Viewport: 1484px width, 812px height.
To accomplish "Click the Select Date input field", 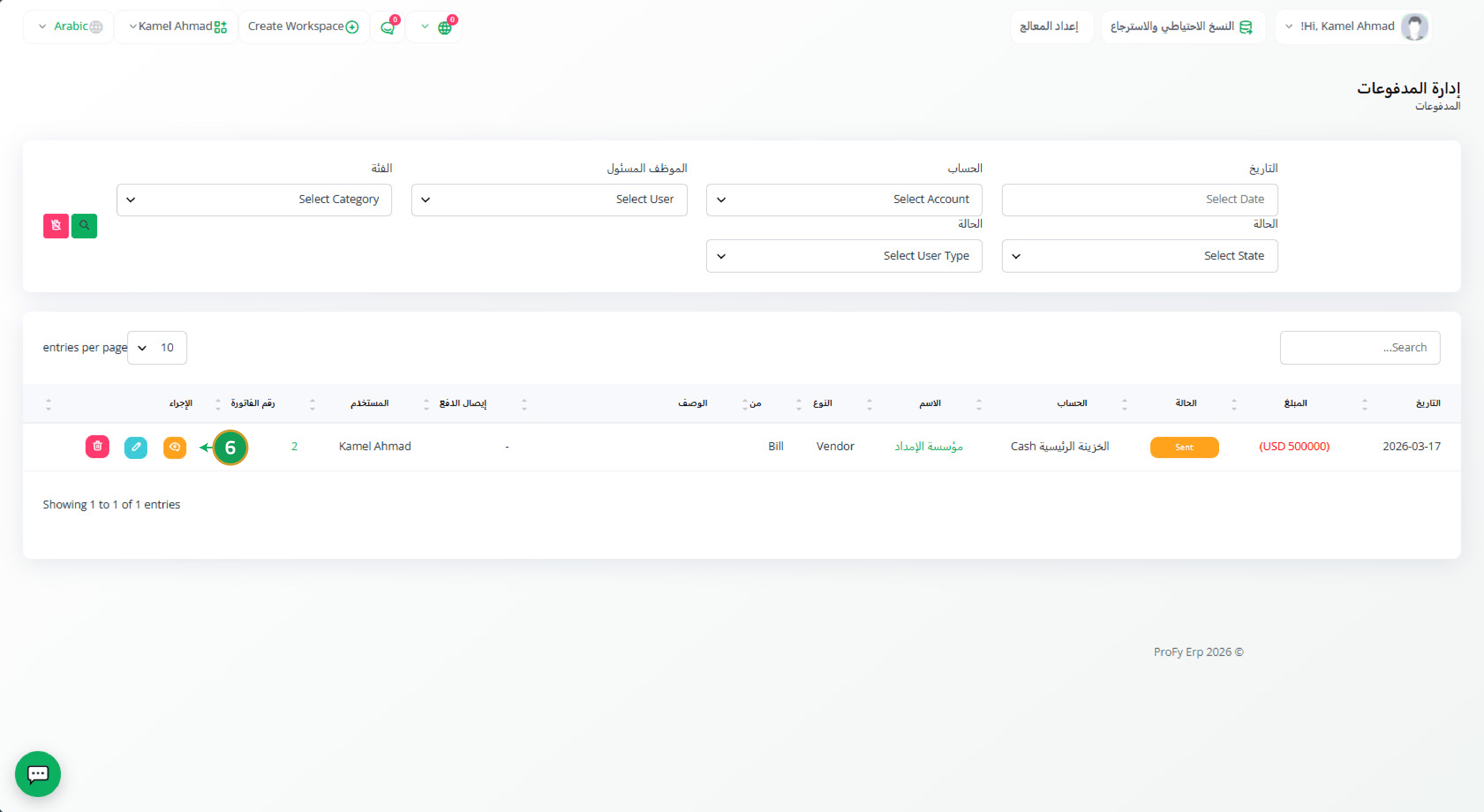I will coord(1140,200).
